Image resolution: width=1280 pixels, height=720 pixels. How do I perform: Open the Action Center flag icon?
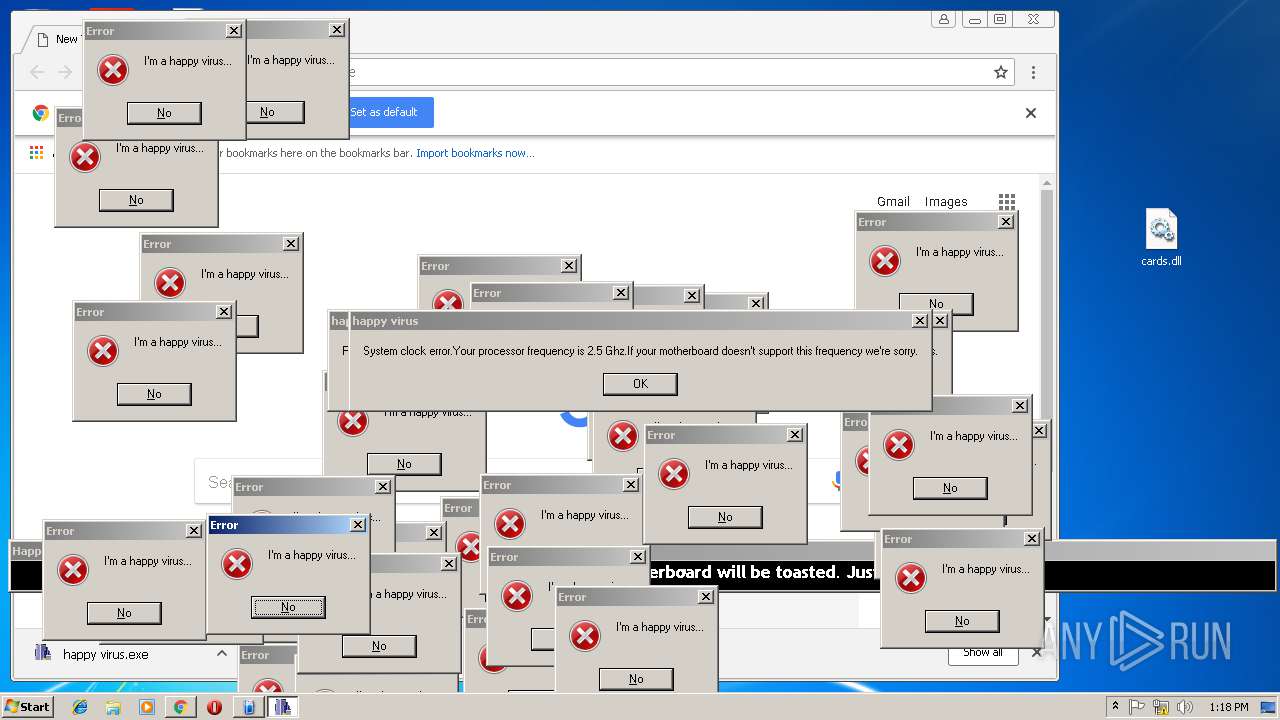pos(1137,707)
